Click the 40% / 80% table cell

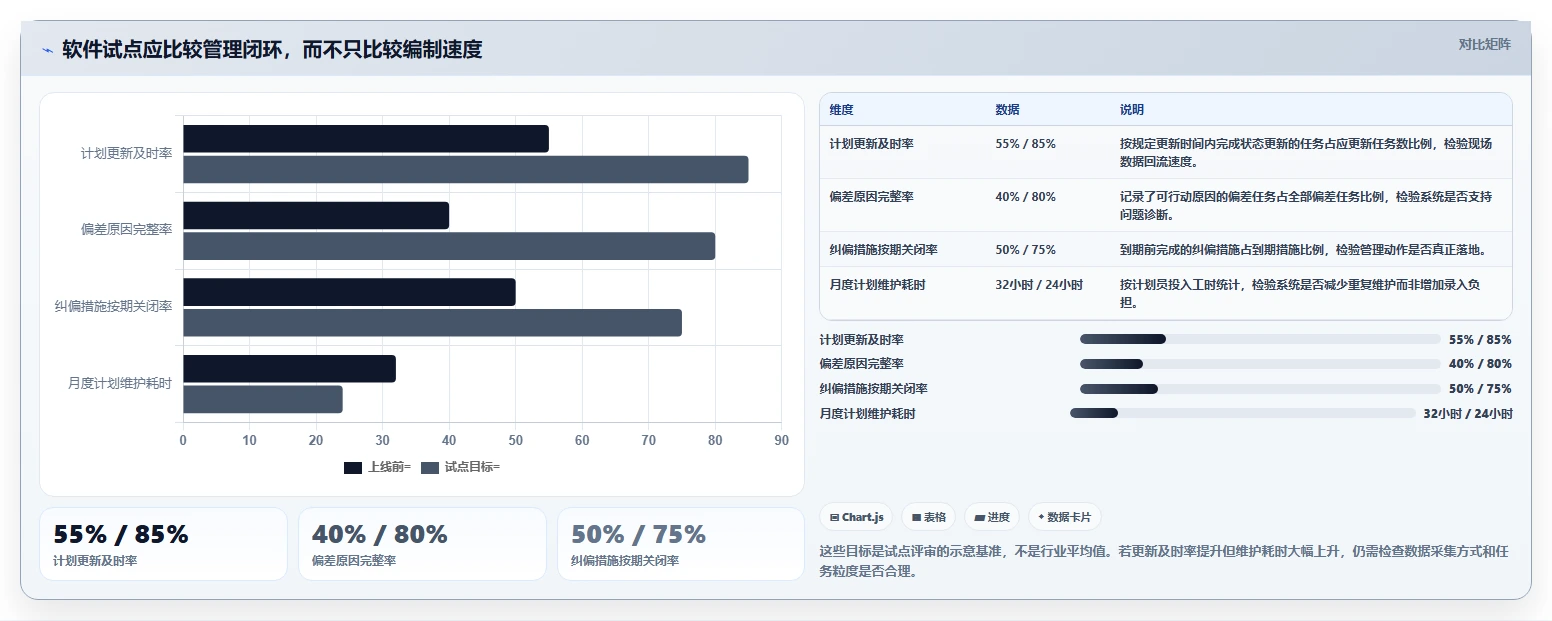(x=1025, y=197)
